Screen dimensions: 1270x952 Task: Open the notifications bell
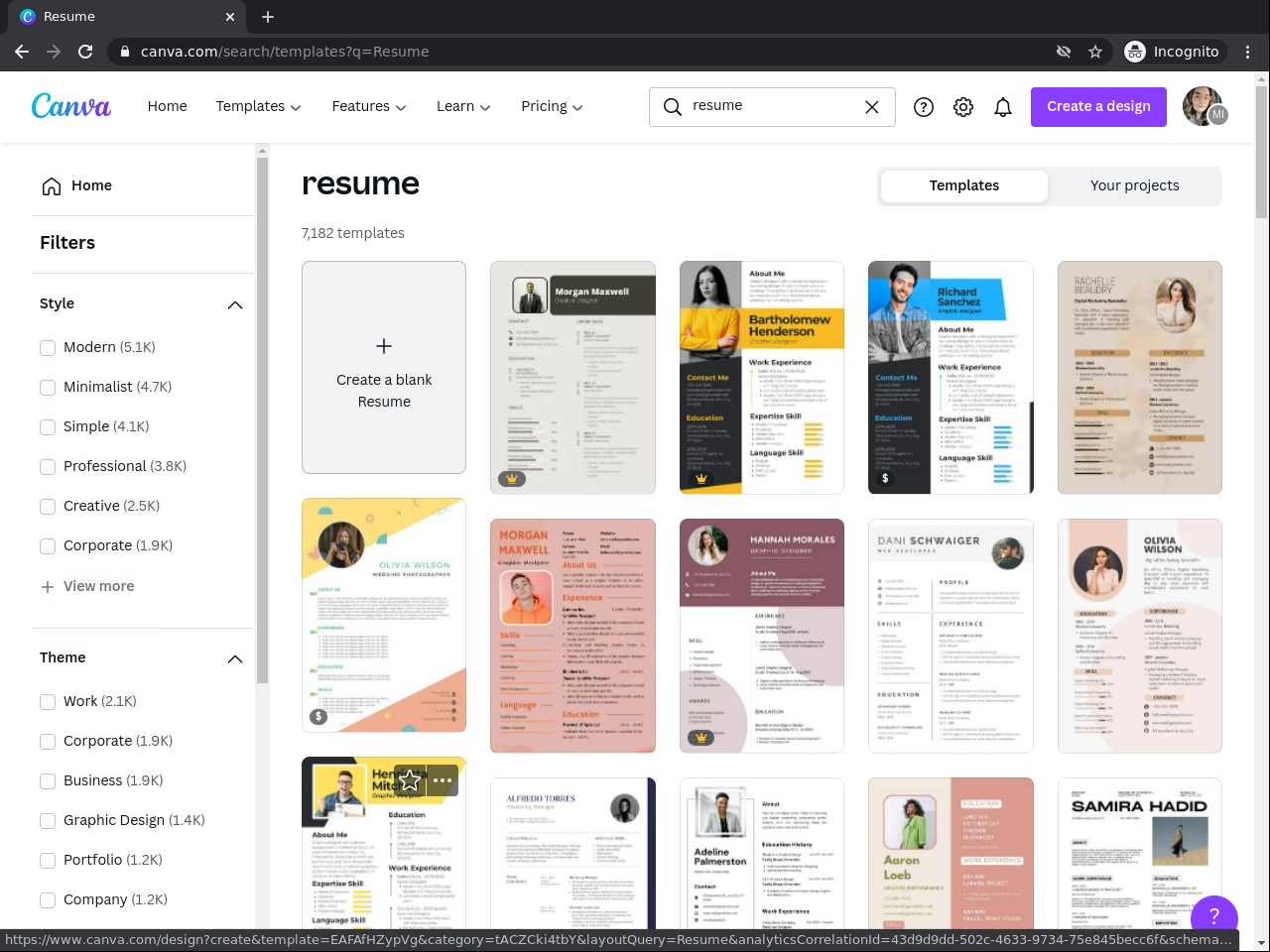pos(1003,107)
